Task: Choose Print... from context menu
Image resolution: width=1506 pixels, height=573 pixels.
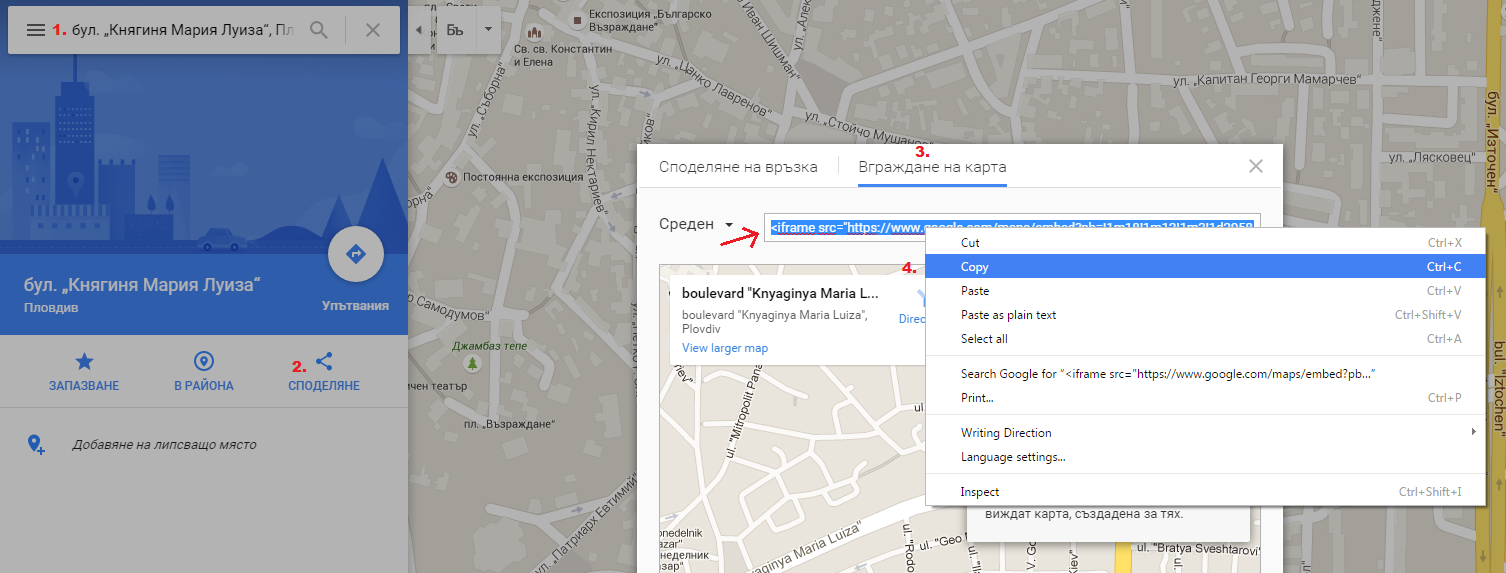Action: tap(1205, 398)
